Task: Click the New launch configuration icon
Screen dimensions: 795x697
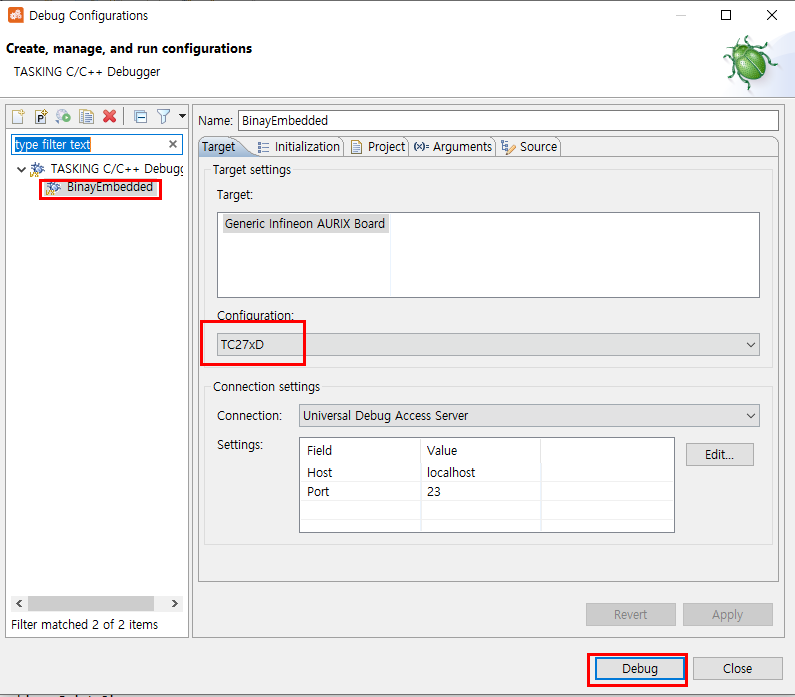Action: (x=18, y=117)
